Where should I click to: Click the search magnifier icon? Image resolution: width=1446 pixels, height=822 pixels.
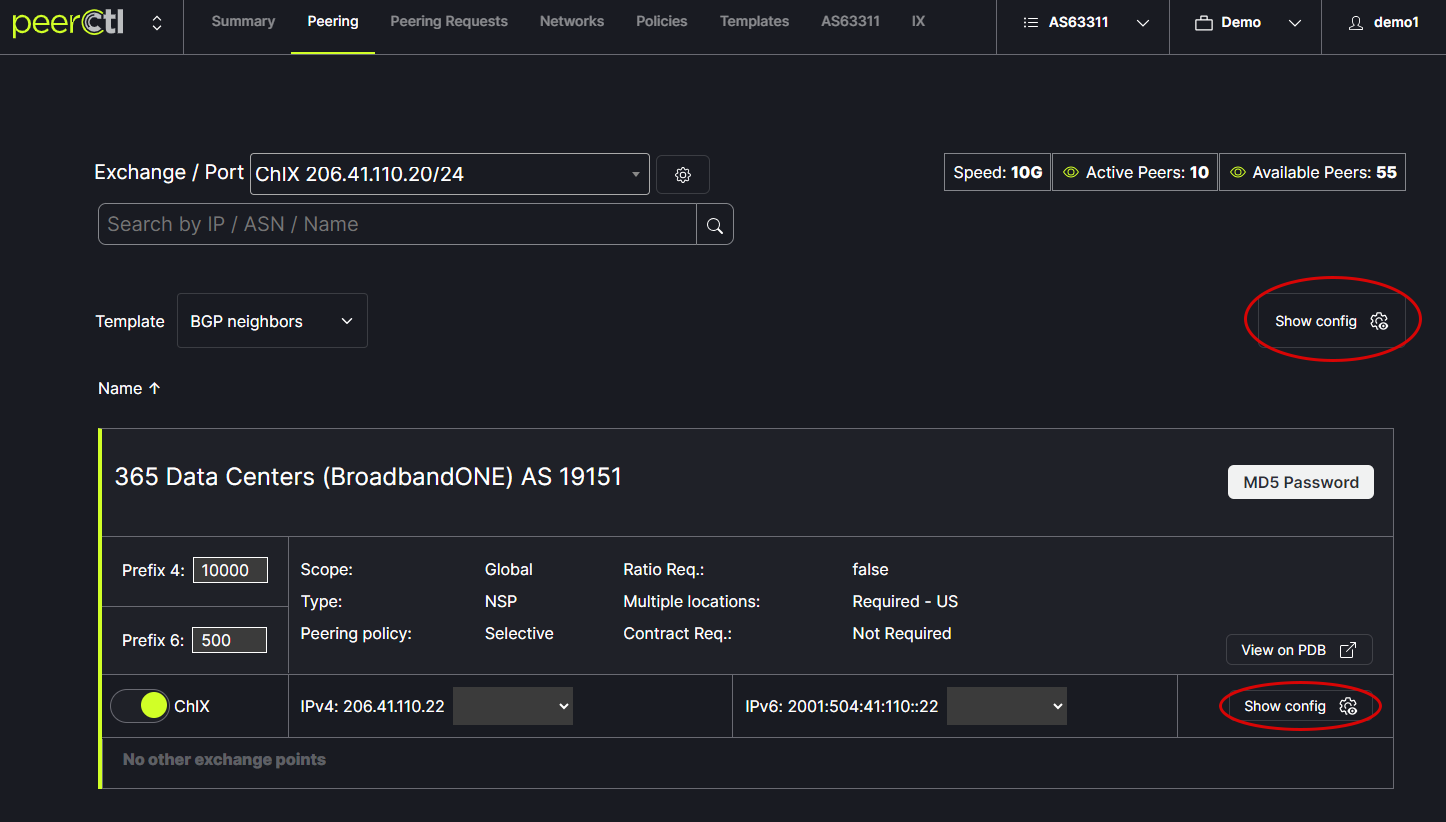(x=715, y=225)
